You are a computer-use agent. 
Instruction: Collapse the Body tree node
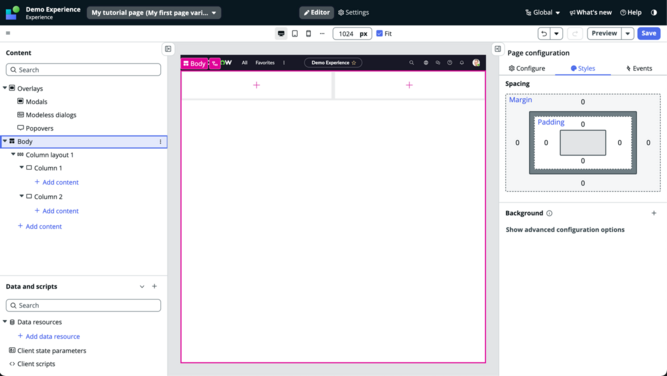[5, 141]
